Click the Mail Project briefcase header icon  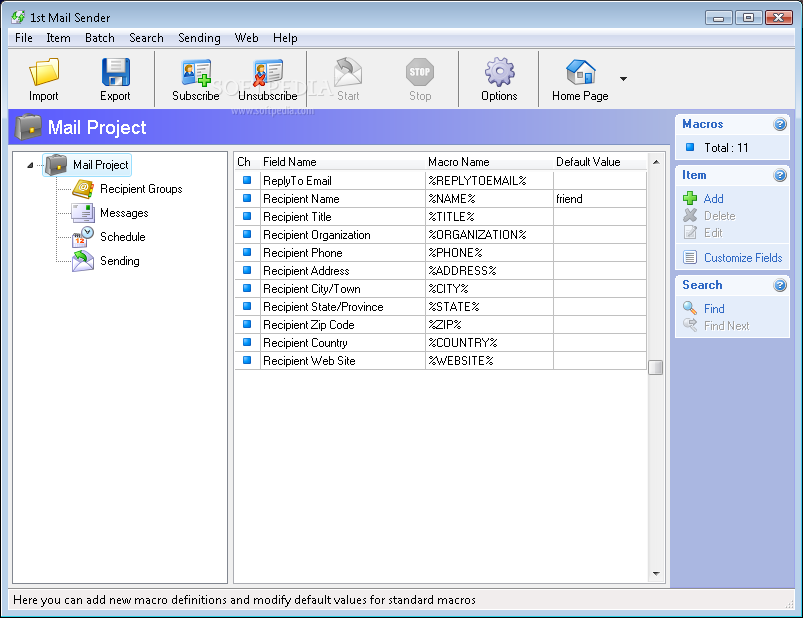coord(28,127)
